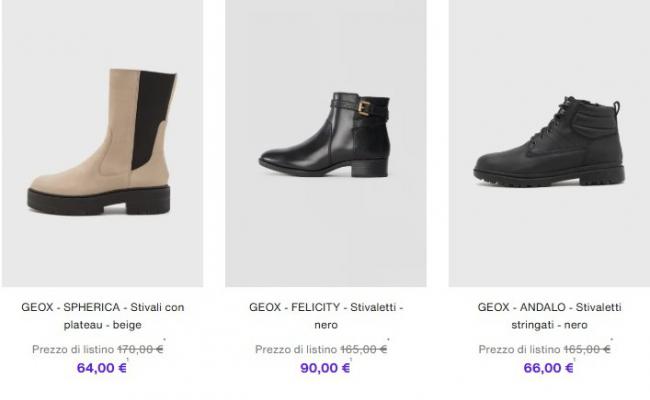The height and width of the screenshot is (400, 650).
Task: Click the crossed-out 165,00 € price under ANDALO
Action: tap(587, 350)
